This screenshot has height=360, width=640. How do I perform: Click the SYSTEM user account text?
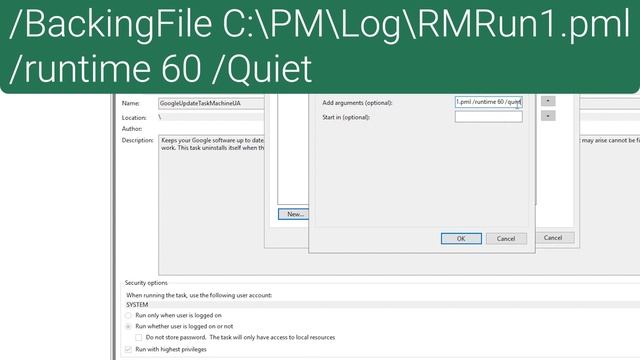coord(137,305)
